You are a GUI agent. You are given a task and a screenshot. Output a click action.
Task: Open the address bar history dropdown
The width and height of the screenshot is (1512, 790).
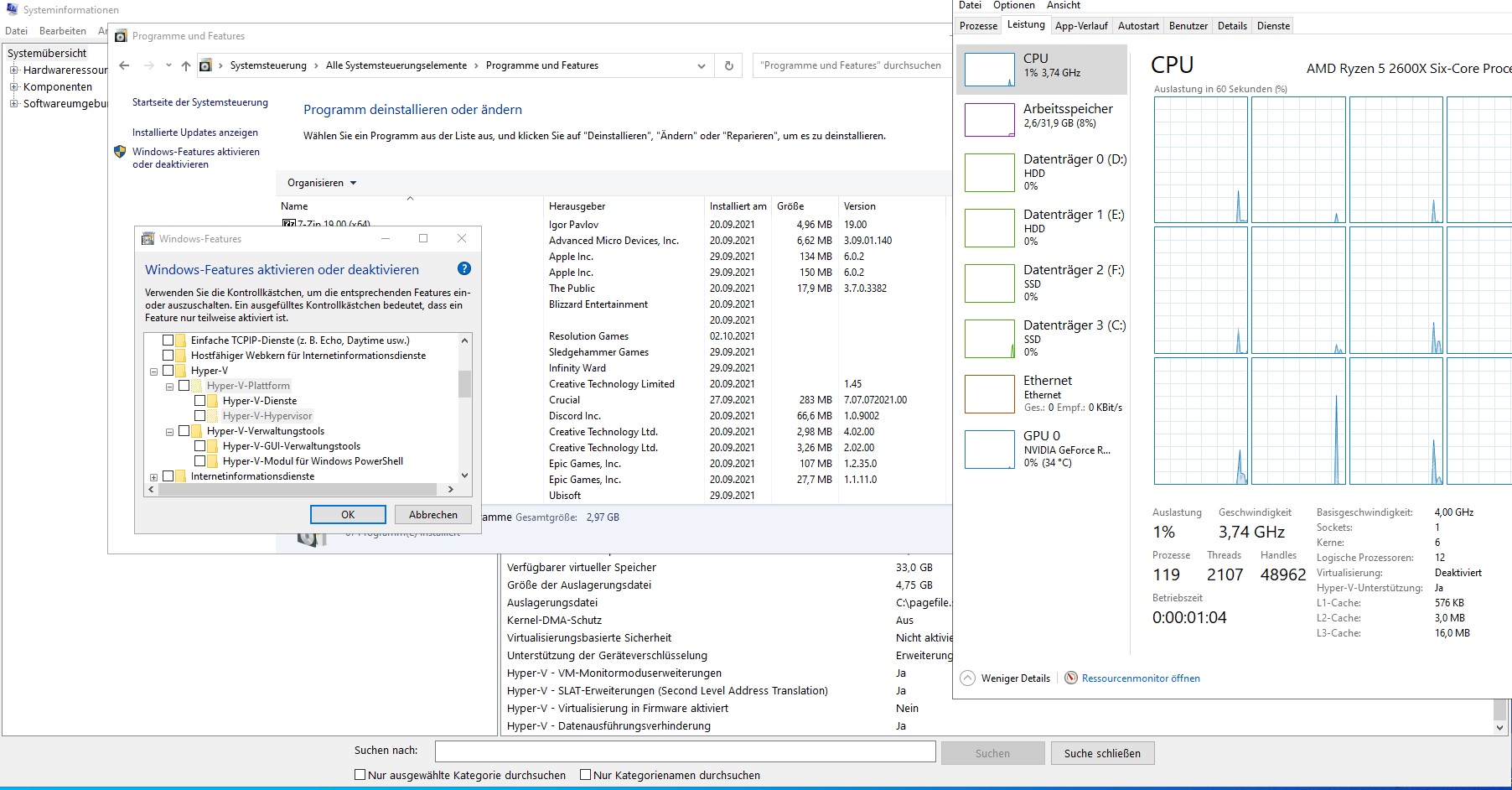click(x=702, y=65)
